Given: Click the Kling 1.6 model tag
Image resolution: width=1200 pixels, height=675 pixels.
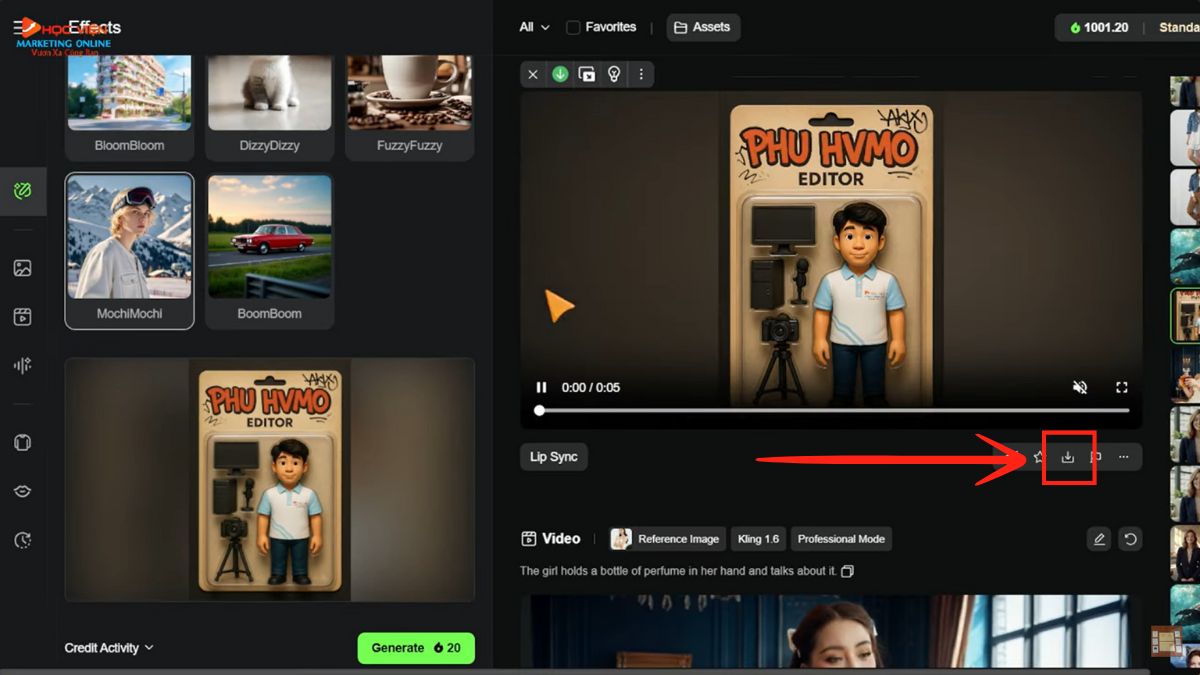Looking at the screenshot, I should [x=758, y=539].
